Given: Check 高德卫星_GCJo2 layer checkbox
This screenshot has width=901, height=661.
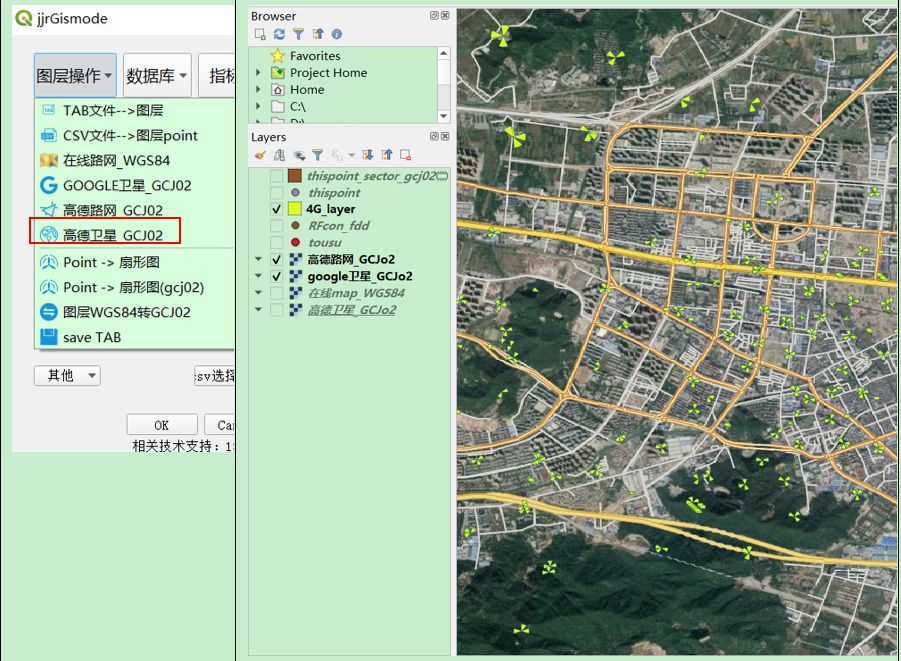Looking at the screenshot, I should point(276,310).
